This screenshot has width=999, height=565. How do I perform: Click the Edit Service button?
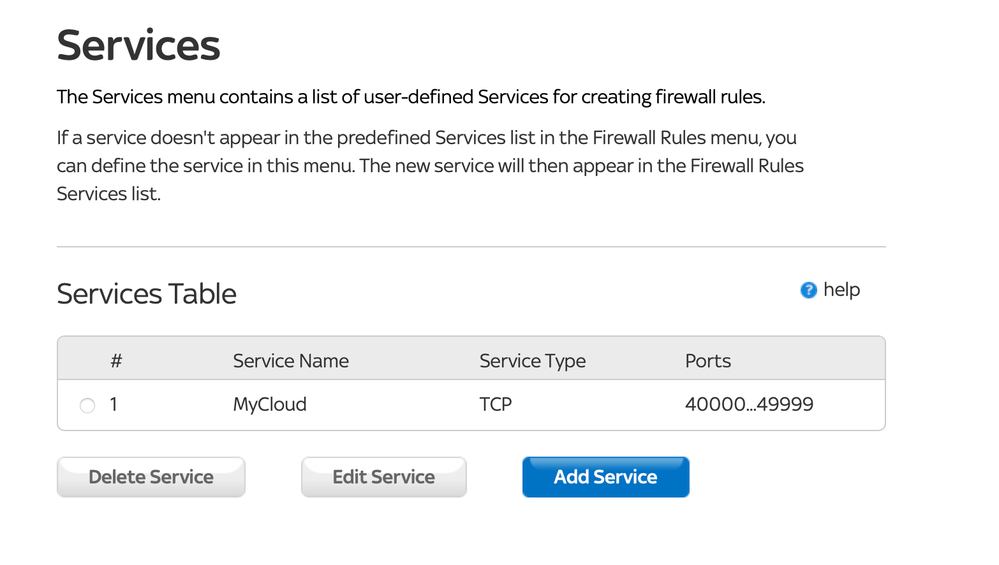point(383,477)
